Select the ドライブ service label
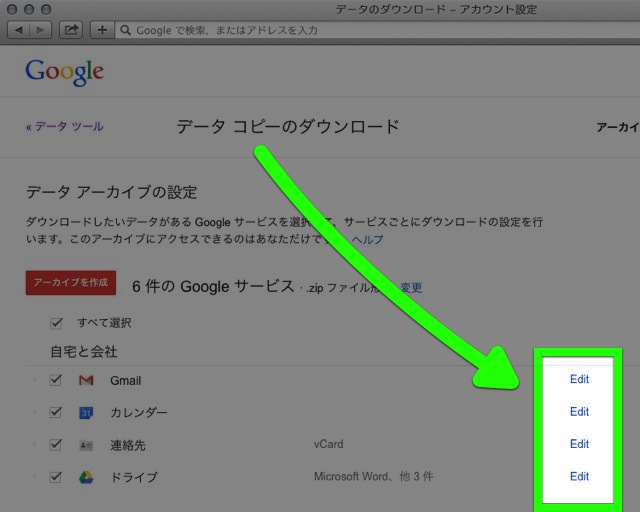Screen dimensions: 640x512 tap(134, 477)
